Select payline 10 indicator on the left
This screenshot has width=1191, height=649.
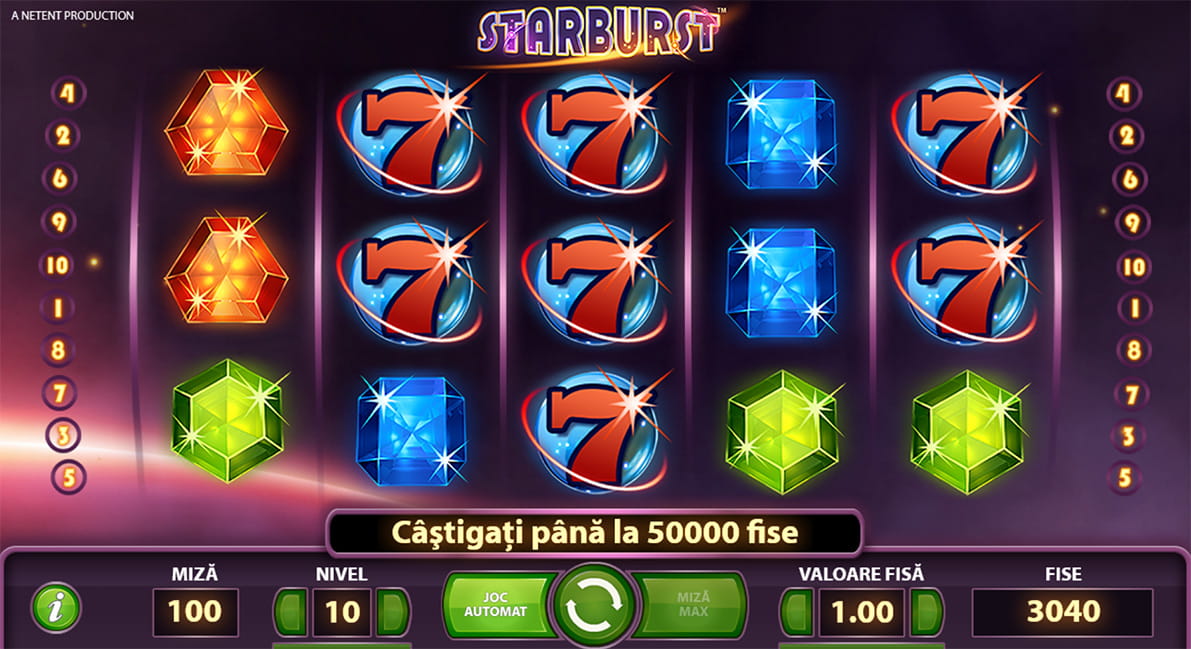tap(58, 265)
